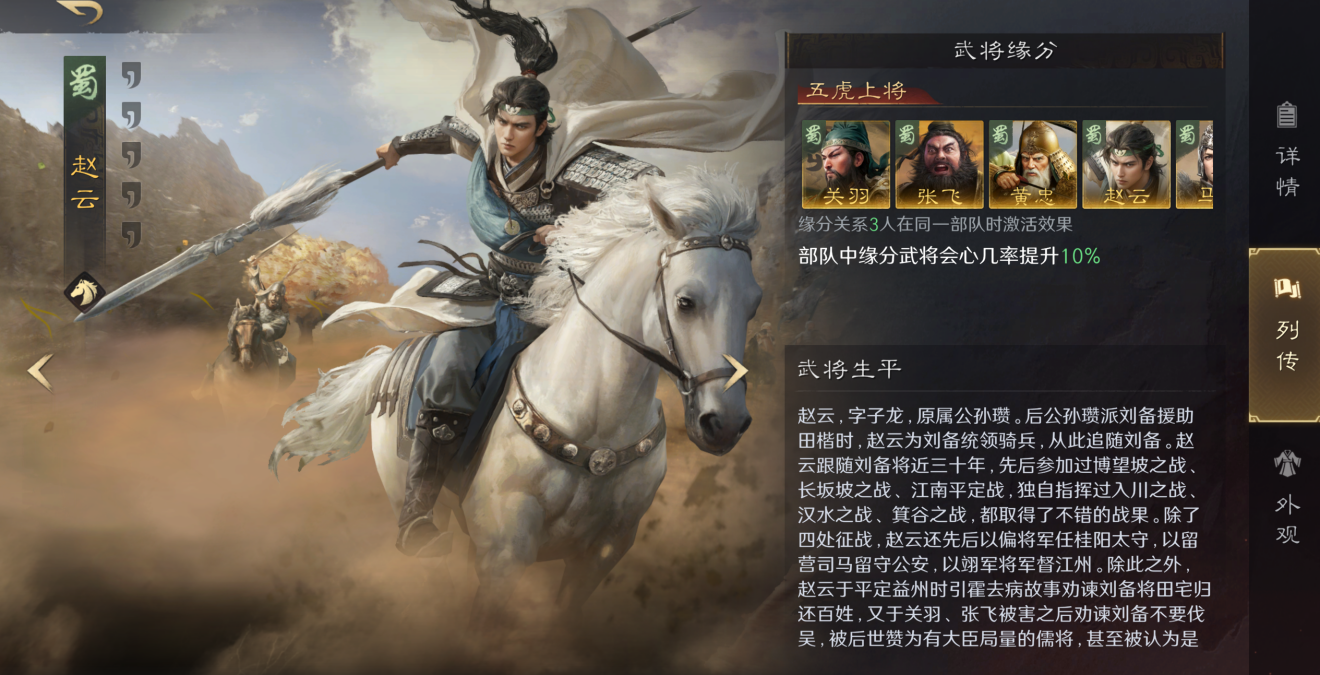
Task: Select the 黄忠 portrait
Action: (1033, 164)
